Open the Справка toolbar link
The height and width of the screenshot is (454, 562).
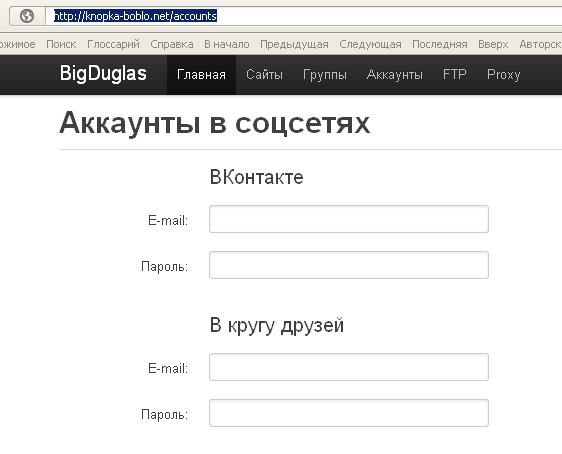pos(172,44)
